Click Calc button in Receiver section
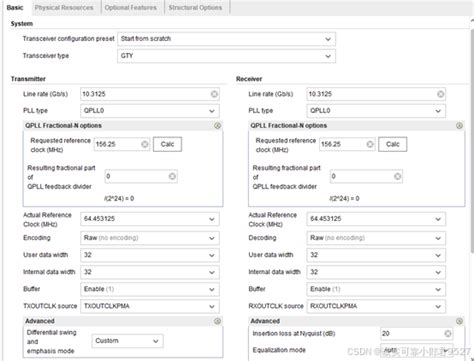This screenshot has height=361, width=474. pyautogui.click(x=393, y=144)
